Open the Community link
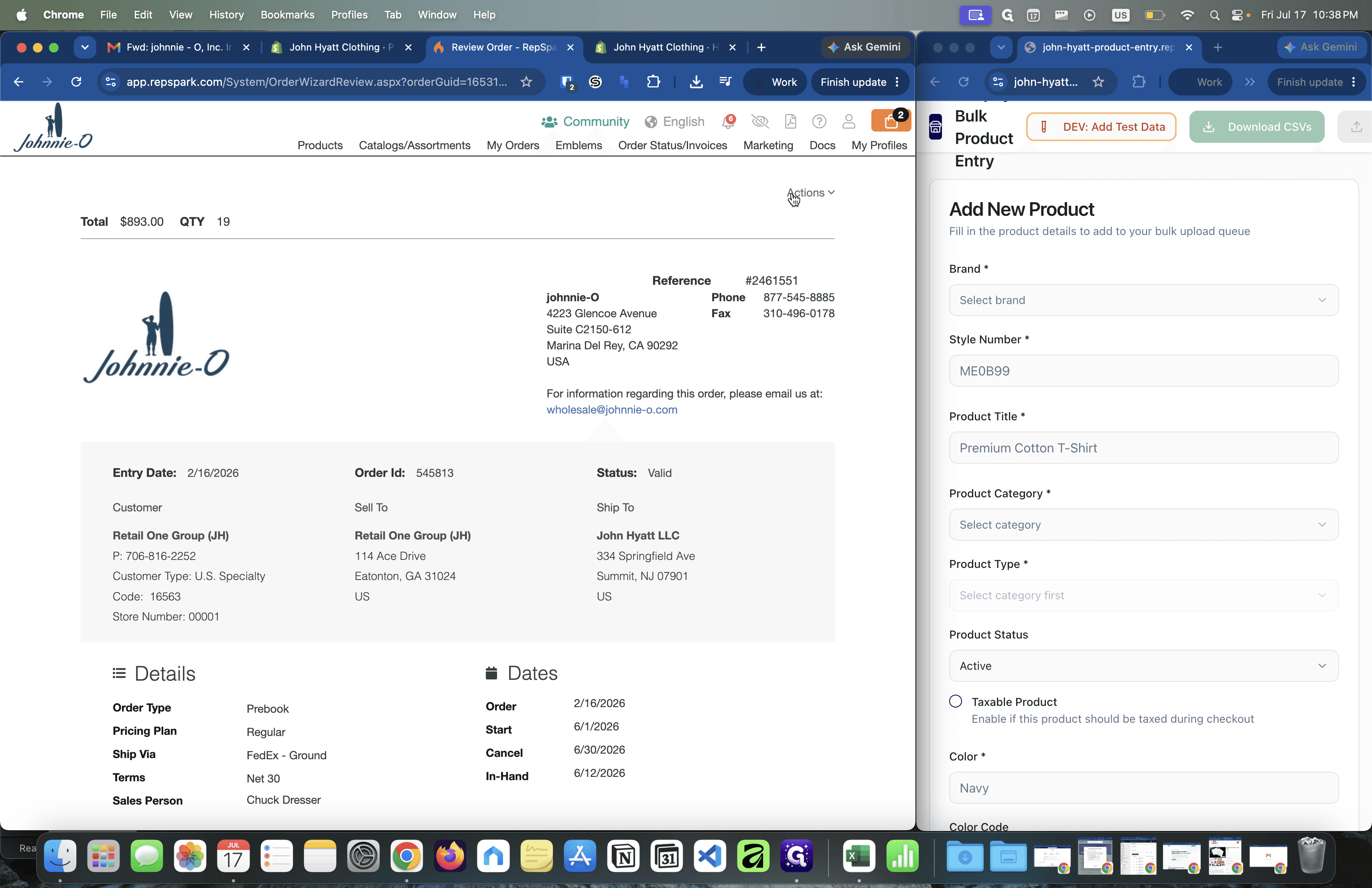Image resolution: width=1372 pixels, height=888 pixels. (585, 122)
